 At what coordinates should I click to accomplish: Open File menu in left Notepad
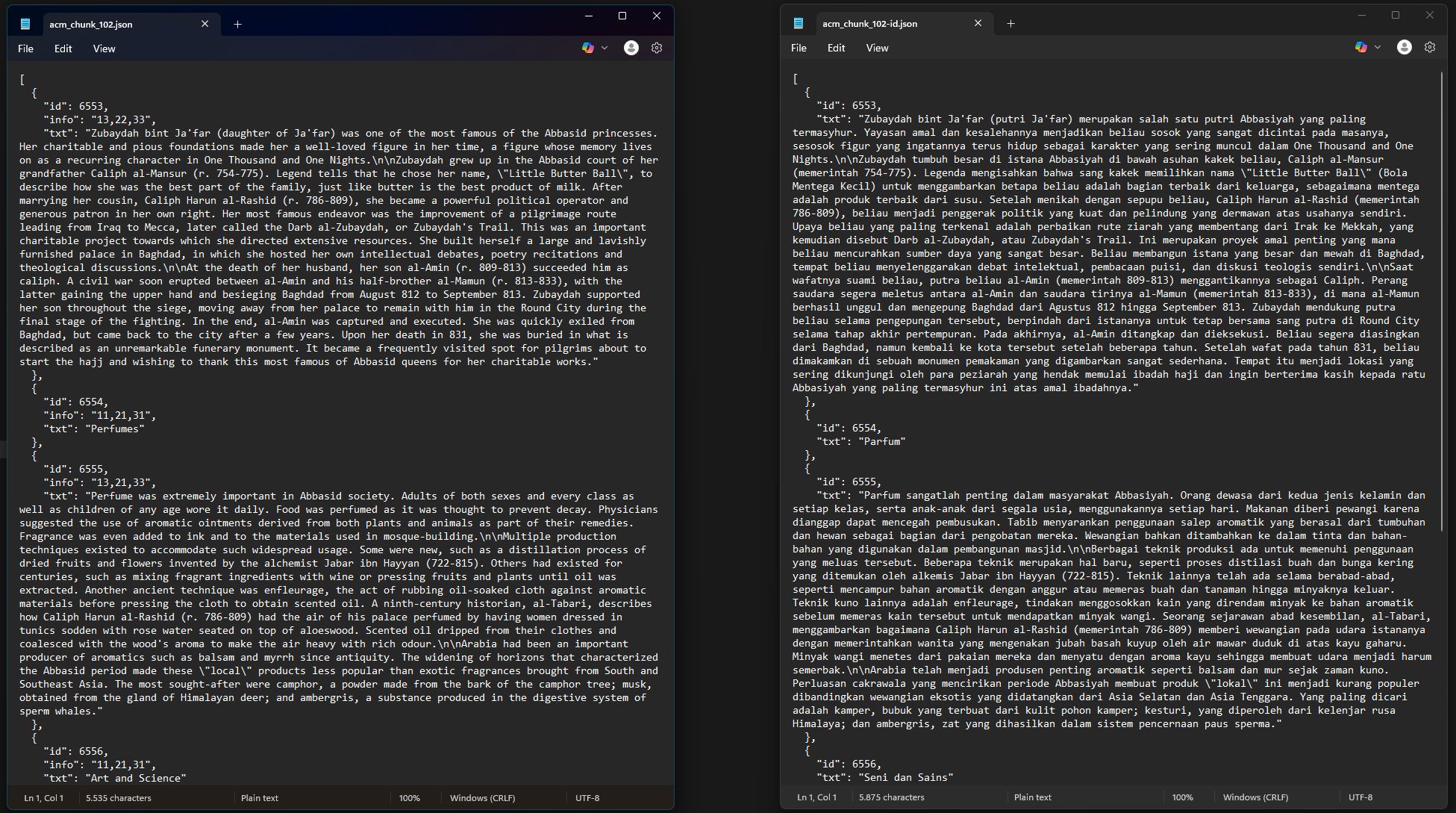click(25, 49)
